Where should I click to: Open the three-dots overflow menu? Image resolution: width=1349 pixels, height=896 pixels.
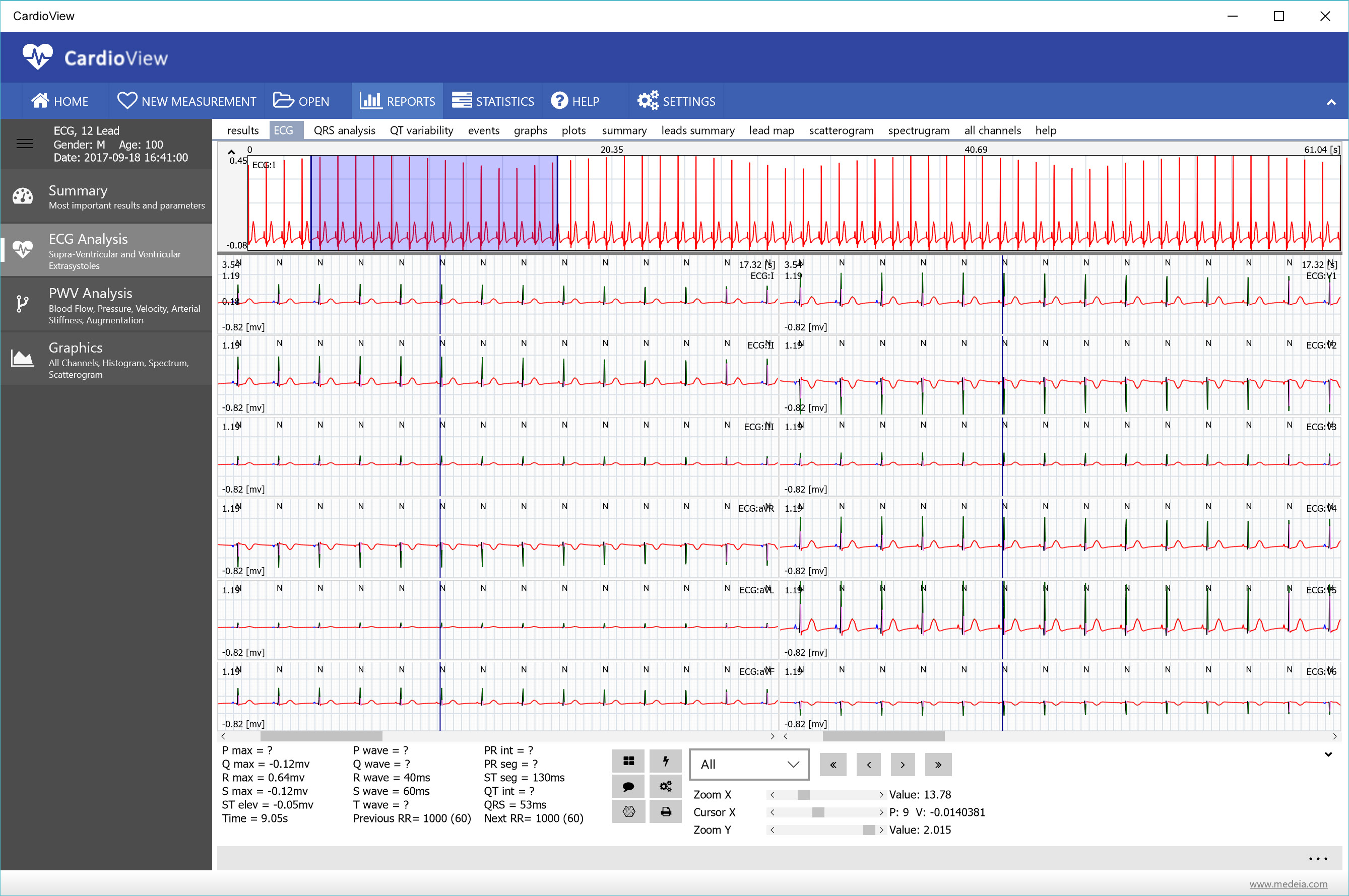[1318, 858]
